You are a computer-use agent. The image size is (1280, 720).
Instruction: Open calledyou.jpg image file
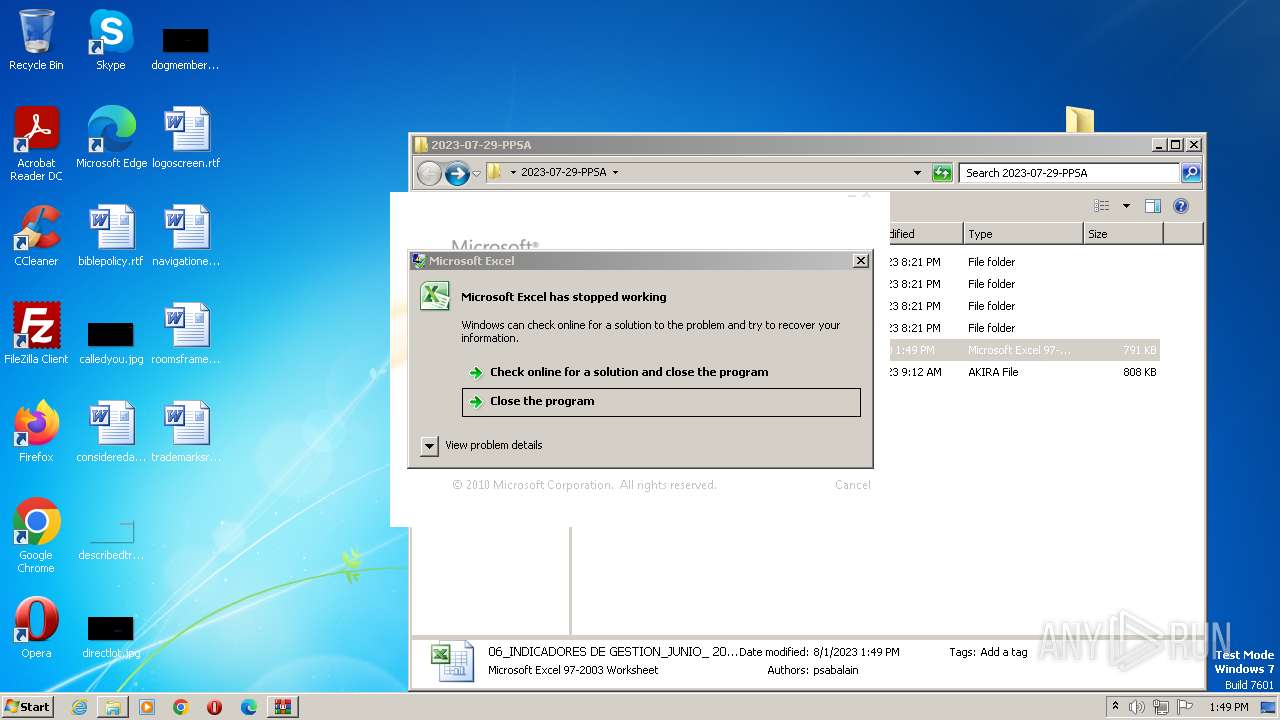pyautogui.click(x=111, y=340)
